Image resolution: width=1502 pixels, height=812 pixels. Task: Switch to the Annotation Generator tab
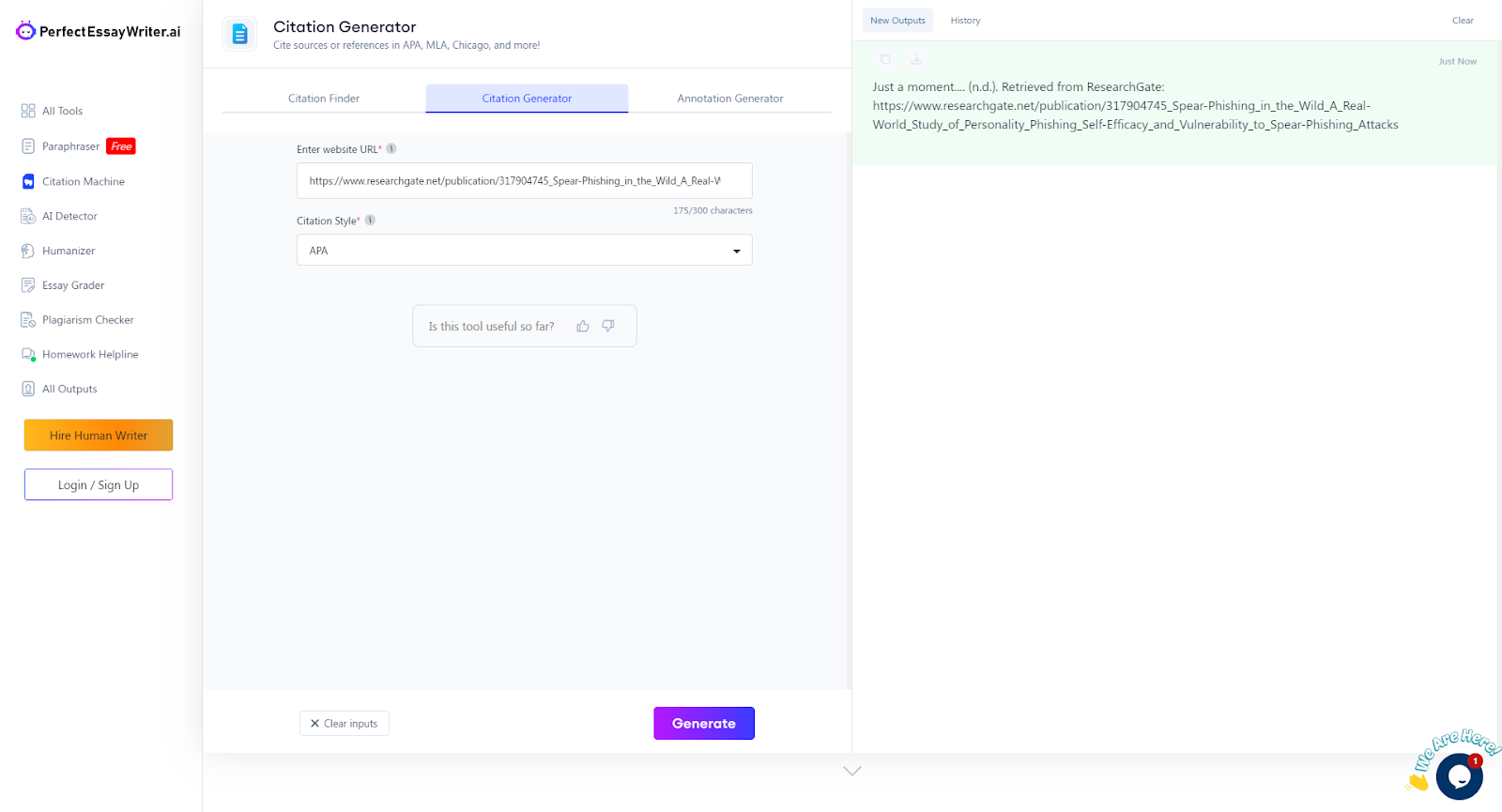(730, 99)
